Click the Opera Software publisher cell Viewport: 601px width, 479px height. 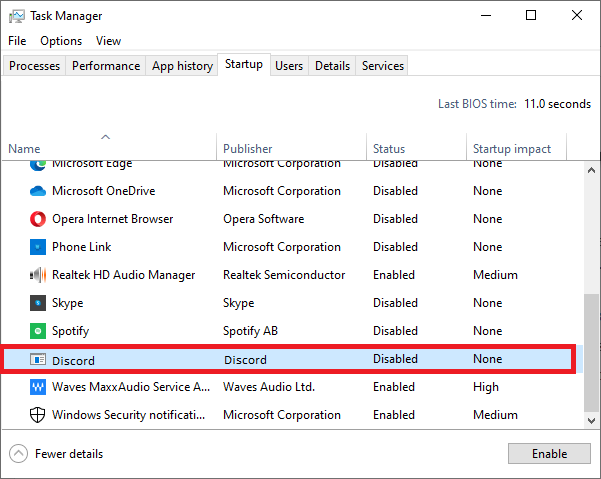tap(264, 219)
